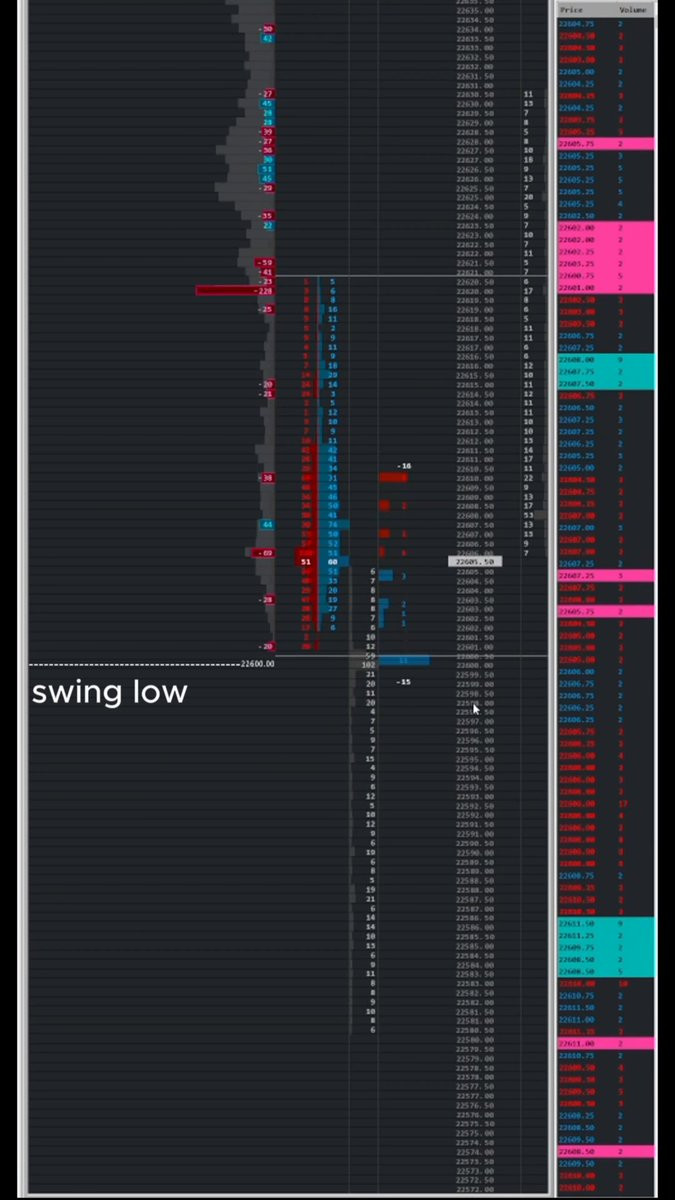Click the 22572.00 bottom price row

point(475,1189)
